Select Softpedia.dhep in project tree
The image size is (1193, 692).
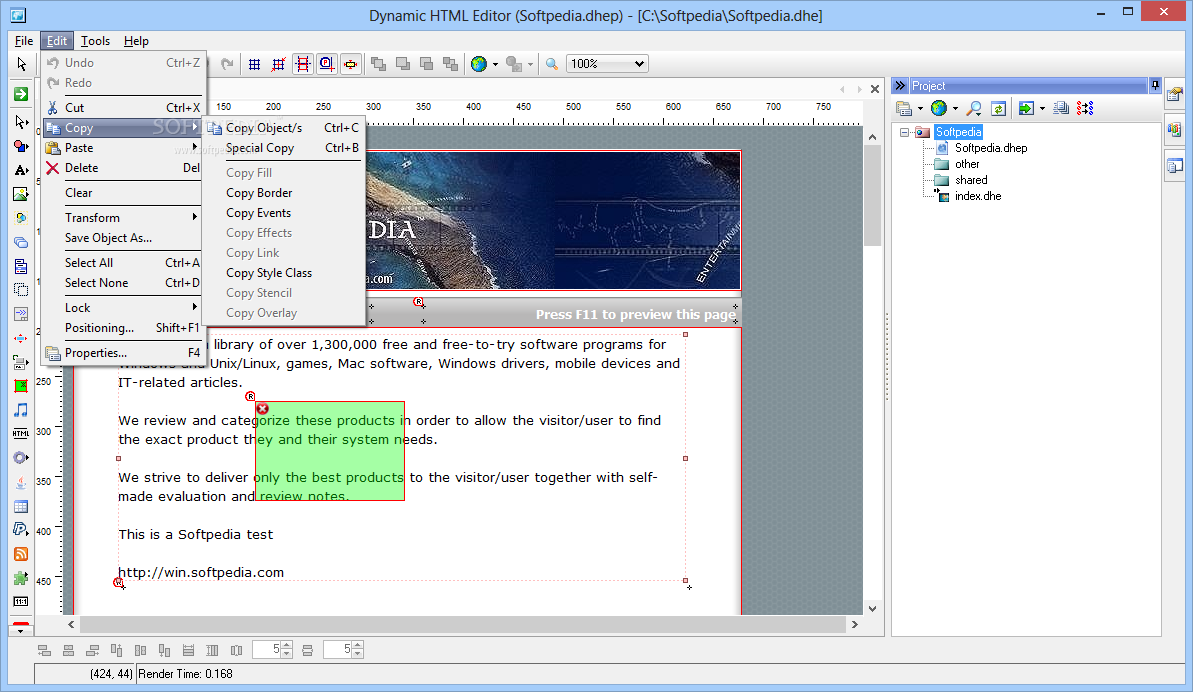[x=991, y=148]
